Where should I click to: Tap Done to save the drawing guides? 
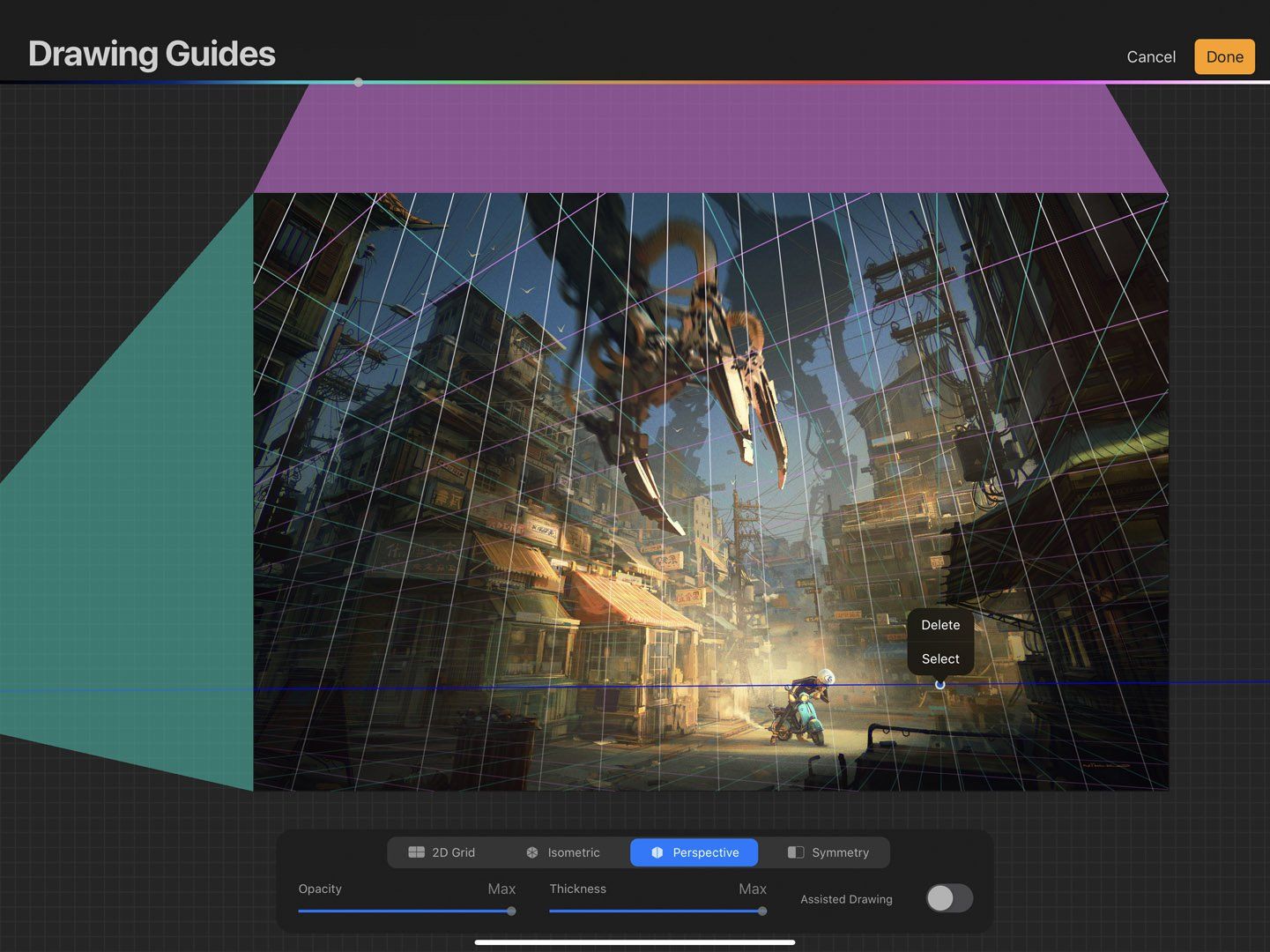(x=1224, y=56)
